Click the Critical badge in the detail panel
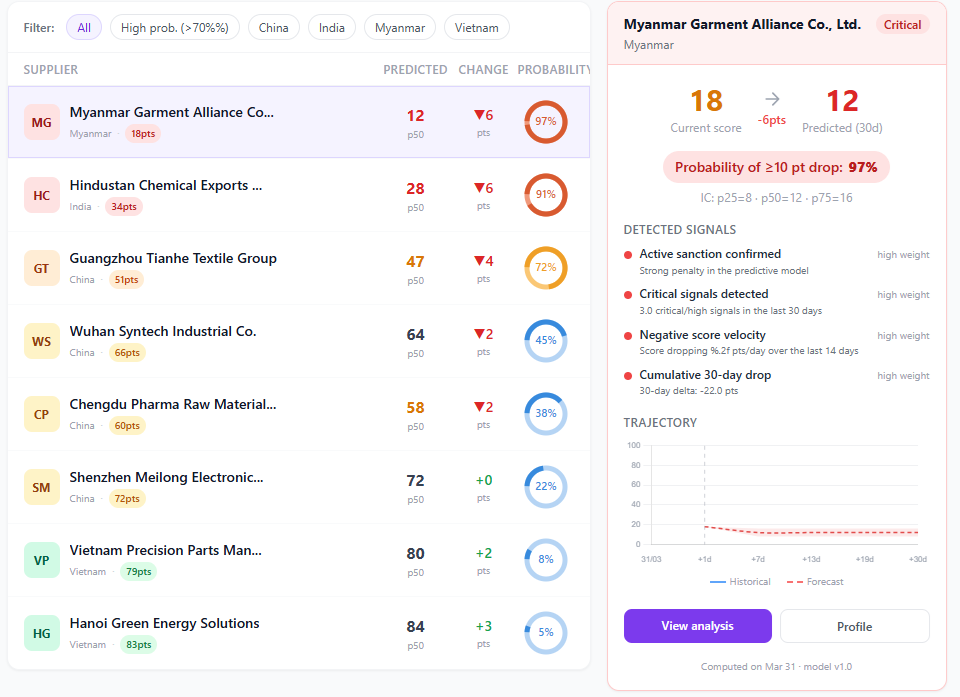The height and width of the screenshot is (697, 960). pyautogui.click(x=902, y=24)
